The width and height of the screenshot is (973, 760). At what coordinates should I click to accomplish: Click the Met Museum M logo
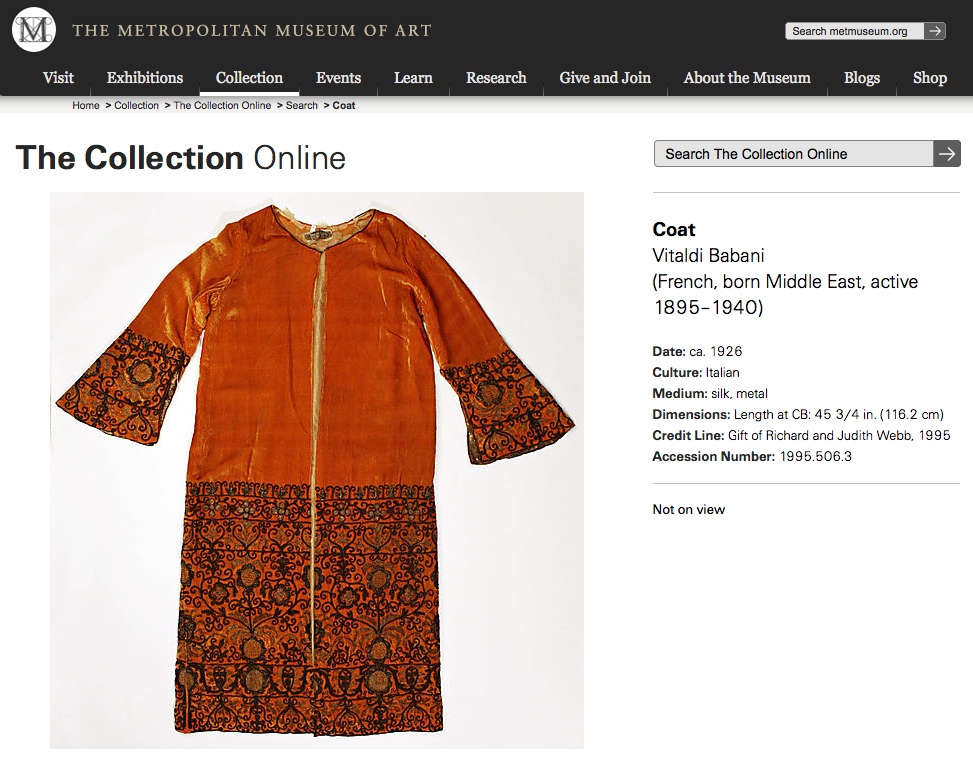[x=34, y=30]
